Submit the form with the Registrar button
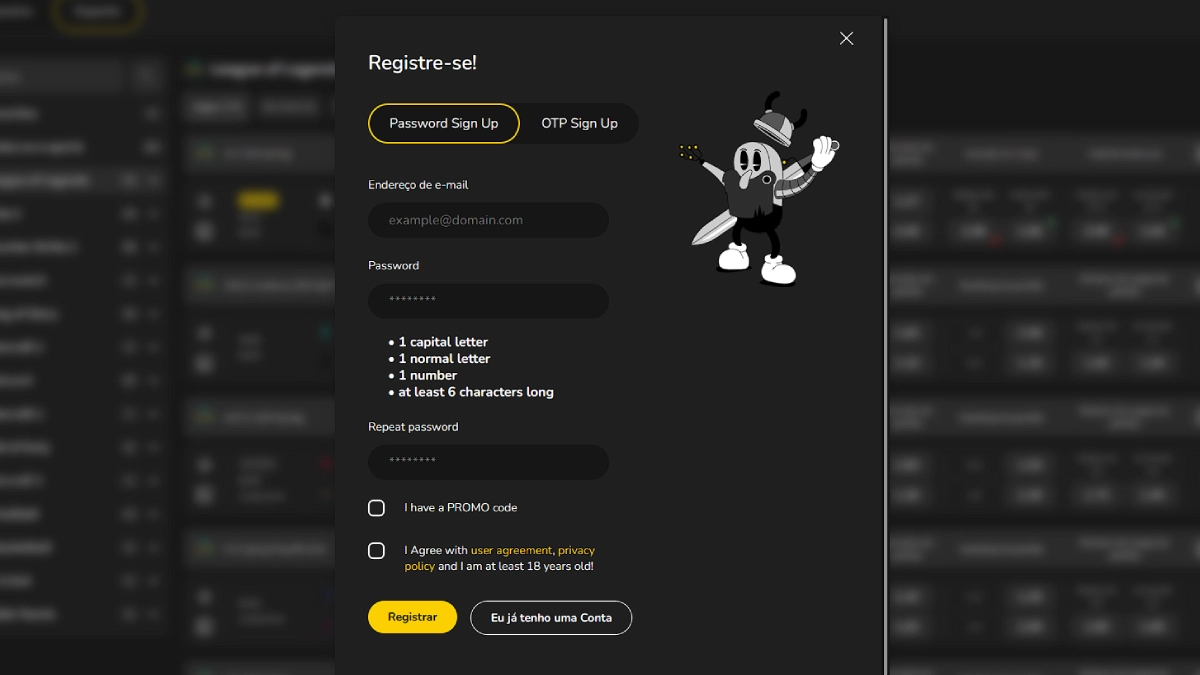The image size is (1200, 675). (x=412, y=617)
